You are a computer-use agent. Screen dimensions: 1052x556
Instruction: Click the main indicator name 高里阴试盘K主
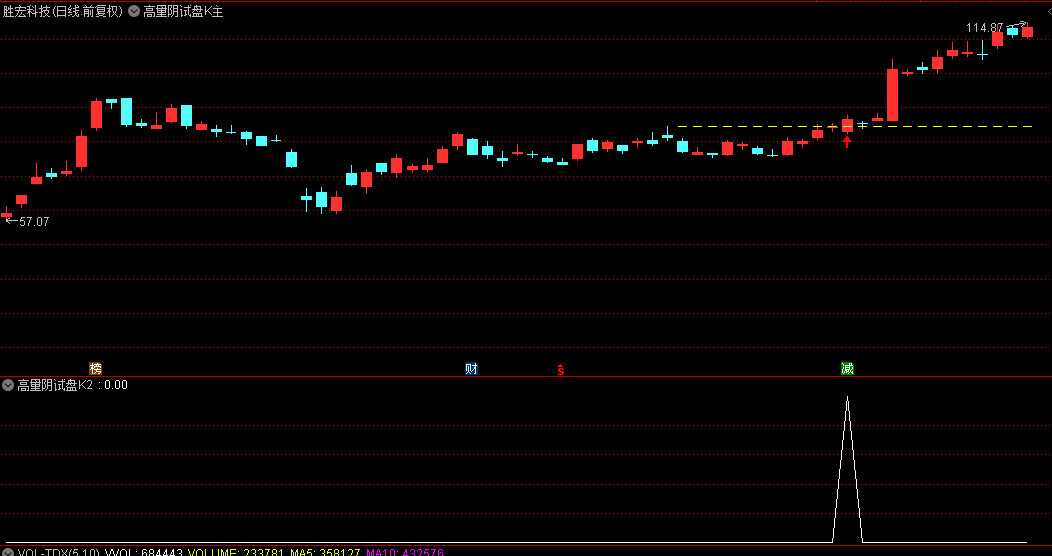tap(183, 11)
